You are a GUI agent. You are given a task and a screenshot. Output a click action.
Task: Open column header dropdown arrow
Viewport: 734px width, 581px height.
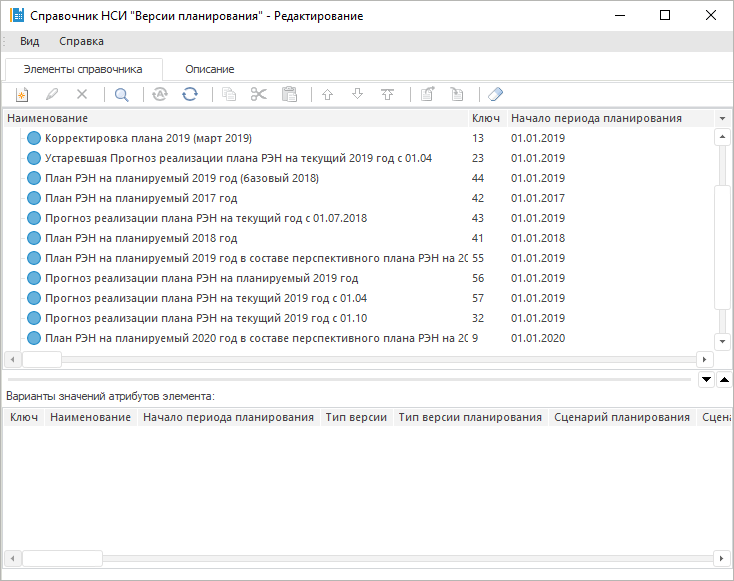[x=722, y=118]
